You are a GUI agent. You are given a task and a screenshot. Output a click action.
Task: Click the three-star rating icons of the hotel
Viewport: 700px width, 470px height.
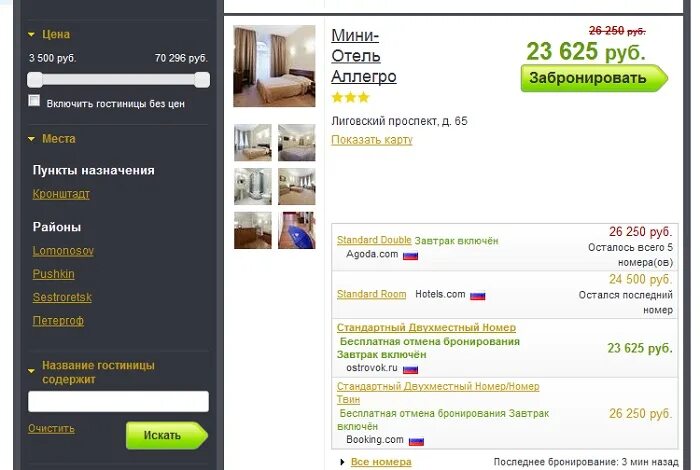click(x=351, y=97)
